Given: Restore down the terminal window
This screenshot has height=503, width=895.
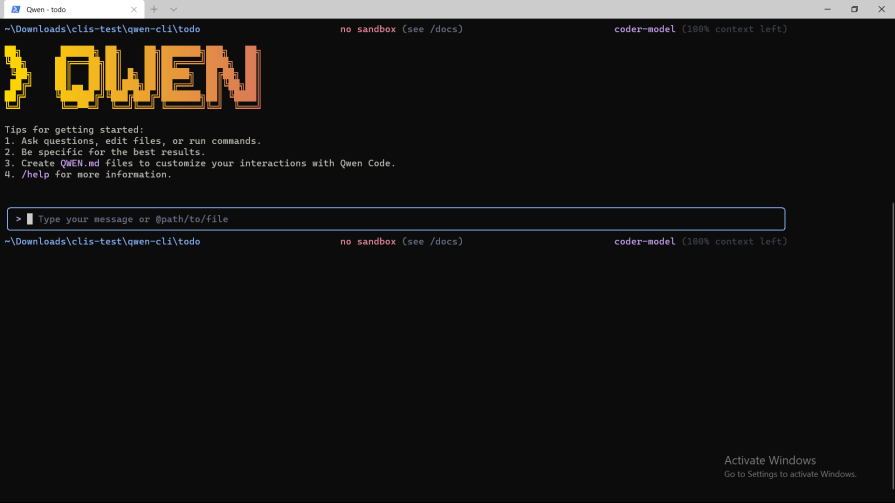Looking at the screenshot, I should click(x=854, y=9).
